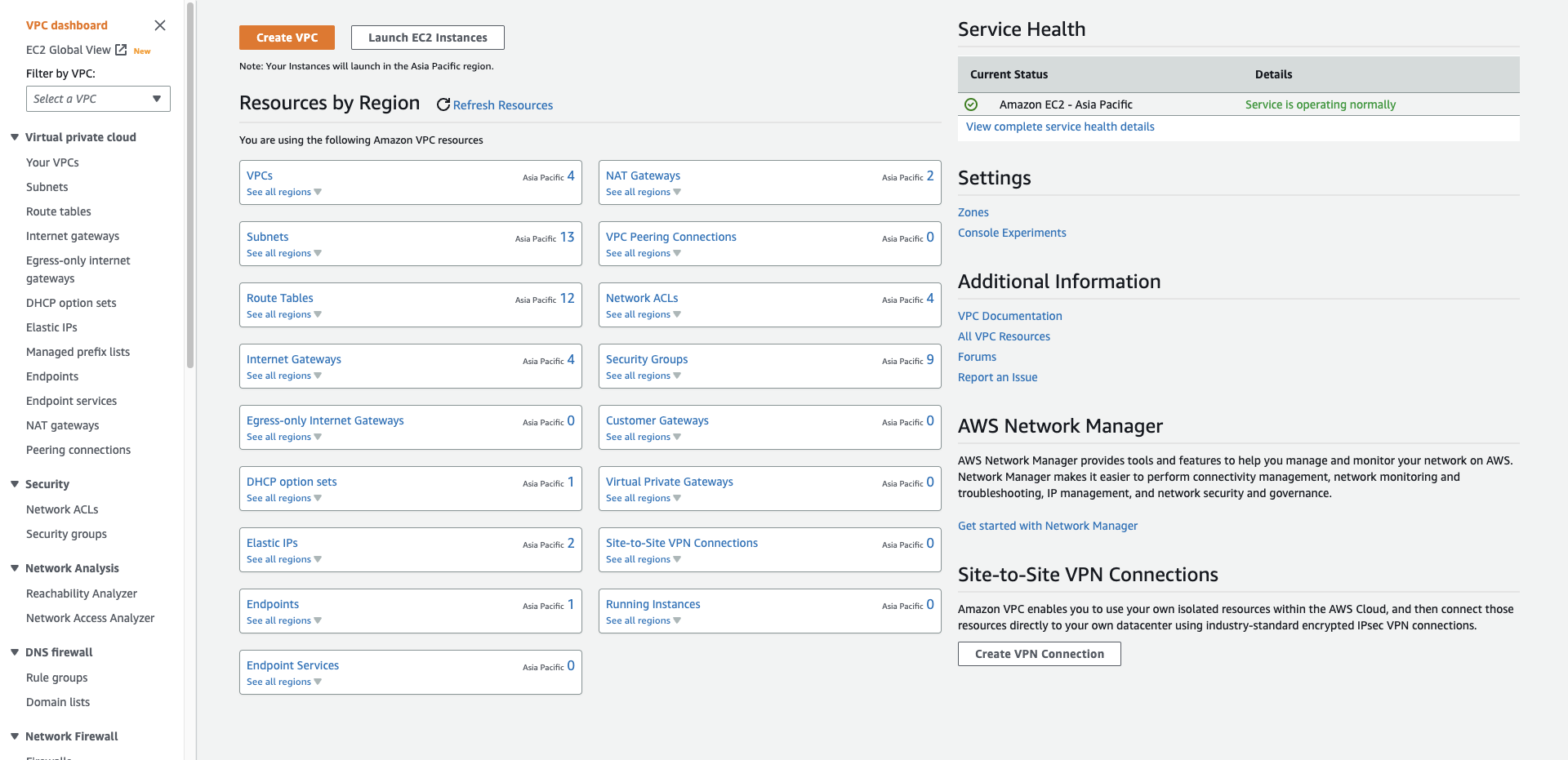
Task: Click Get started with Network Manager
Action: click(x=1048, y=526)
